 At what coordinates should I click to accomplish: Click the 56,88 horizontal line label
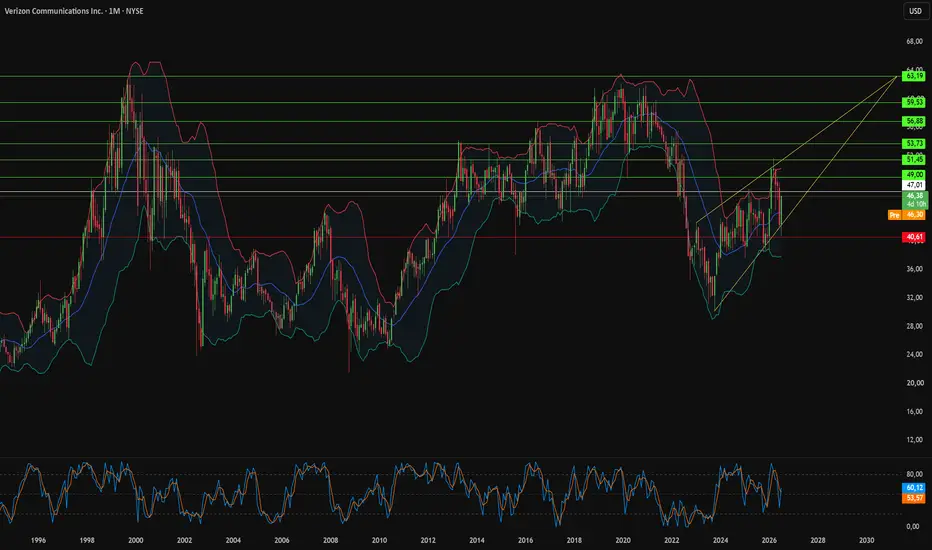914,121
